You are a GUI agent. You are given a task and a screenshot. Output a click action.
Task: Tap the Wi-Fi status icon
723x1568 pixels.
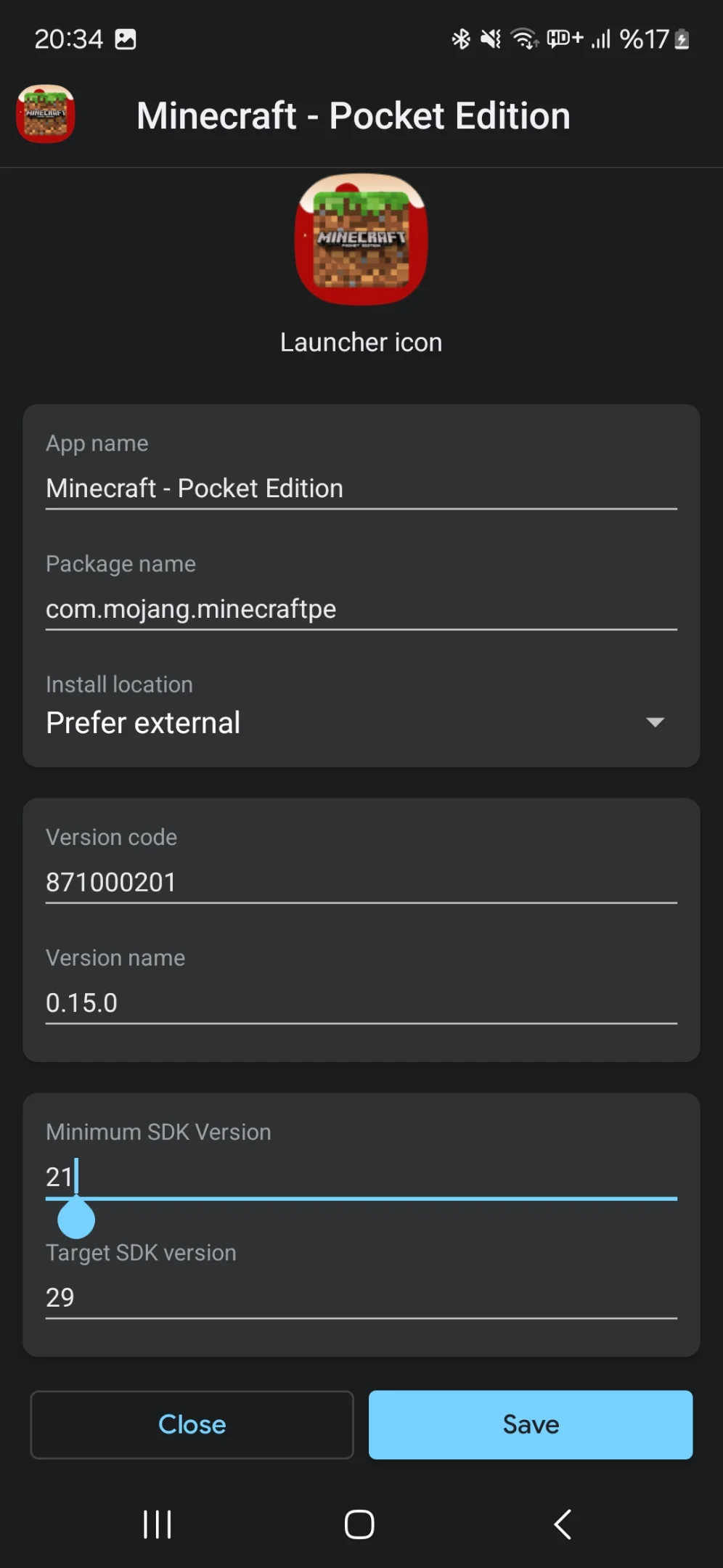(525, 38)
